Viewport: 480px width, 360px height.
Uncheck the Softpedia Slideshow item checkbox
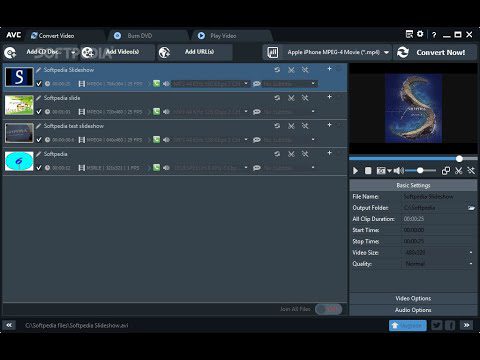pyautogui.click(x=39, y=84)
